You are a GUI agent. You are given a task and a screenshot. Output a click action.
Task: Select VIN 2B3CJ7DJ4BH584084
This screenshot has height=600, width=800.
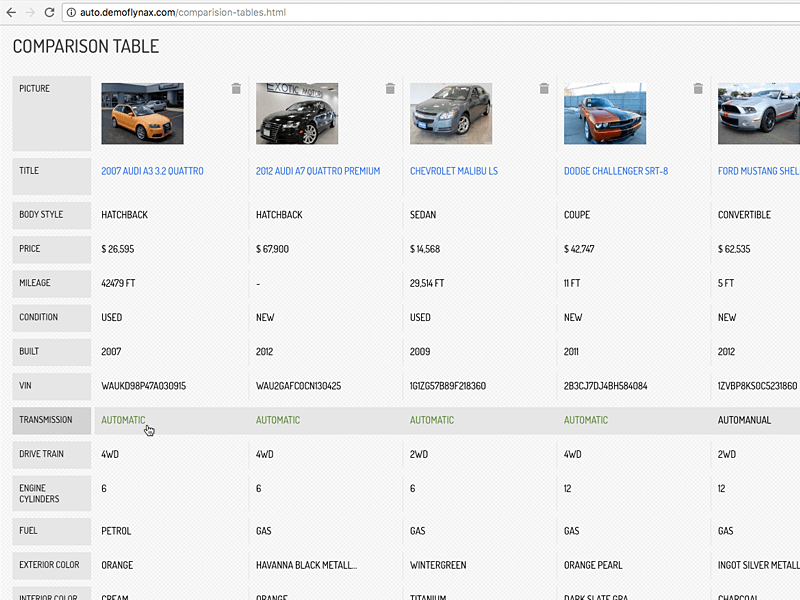click(x=606, y=386)
